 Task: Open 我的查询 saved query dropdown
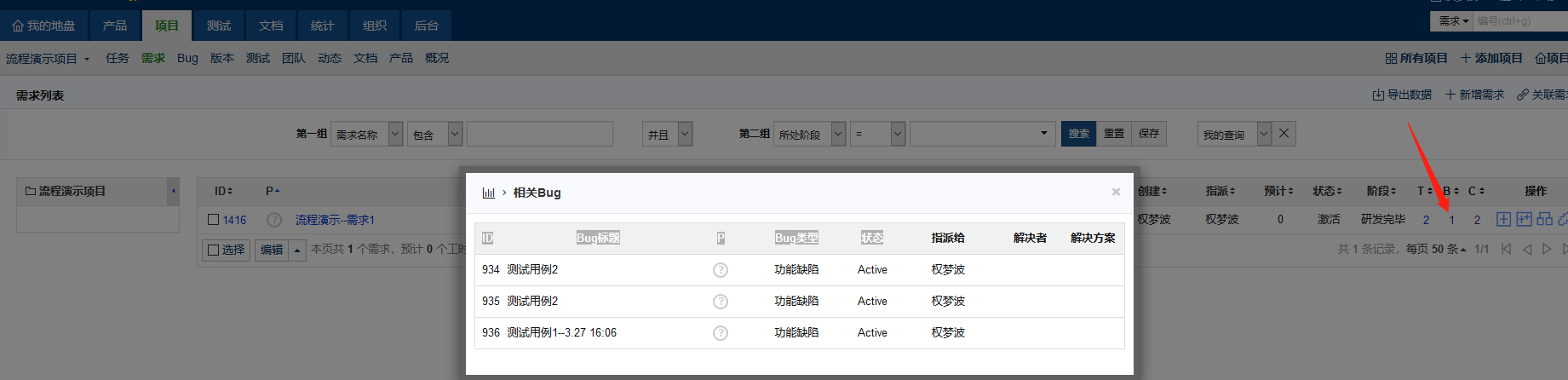[1234, 134]
